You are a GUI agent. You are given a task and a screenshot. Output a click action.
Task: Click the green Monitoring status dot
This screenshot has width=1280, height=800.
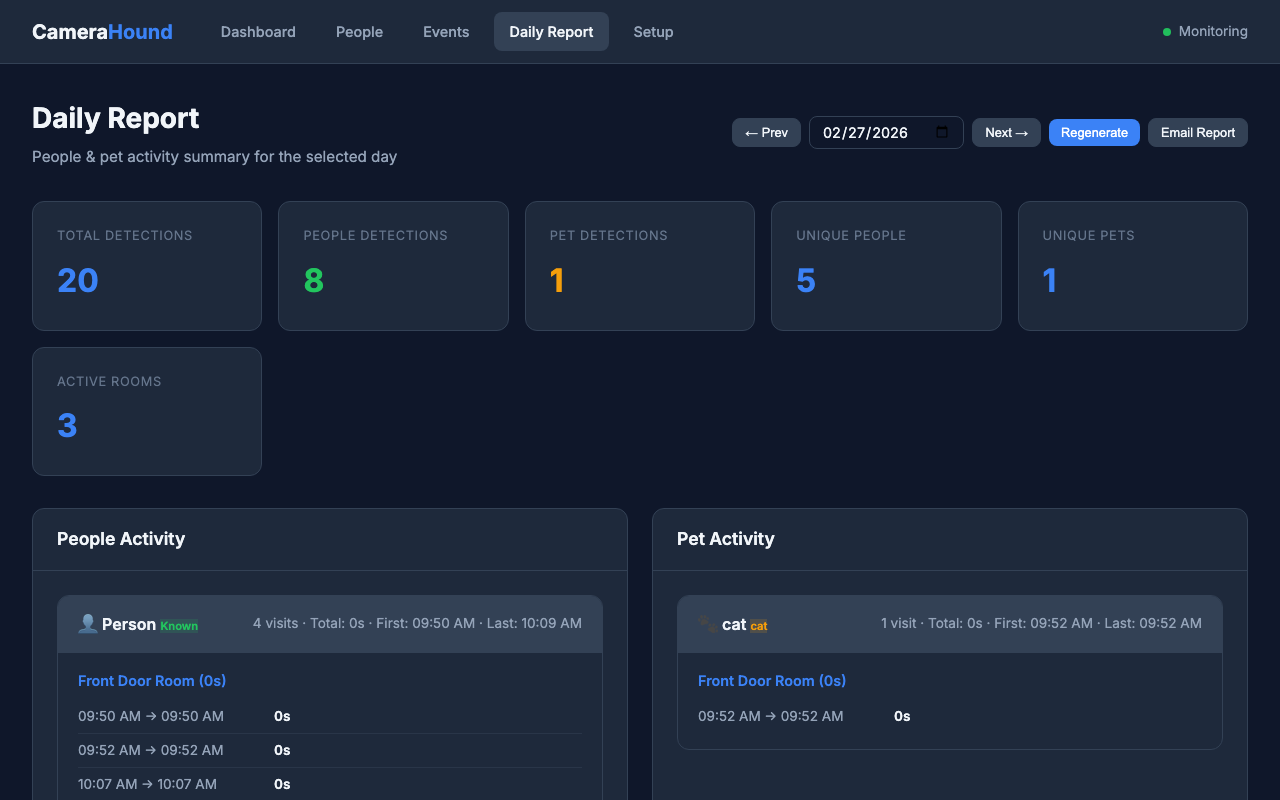coord(1166,31)
